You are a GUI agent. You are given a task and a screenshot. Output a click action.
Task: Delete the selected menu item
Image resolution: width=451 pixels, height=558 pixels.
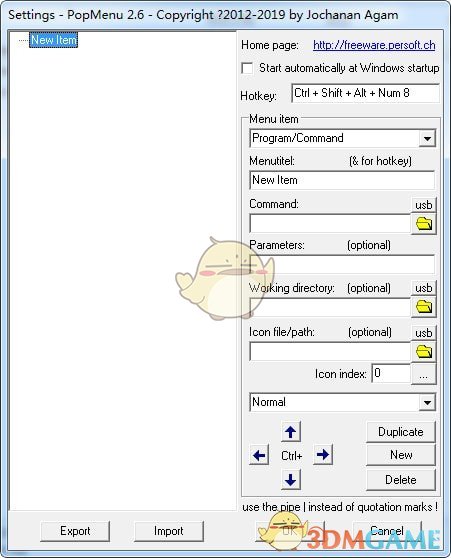(x=401, y=480)
